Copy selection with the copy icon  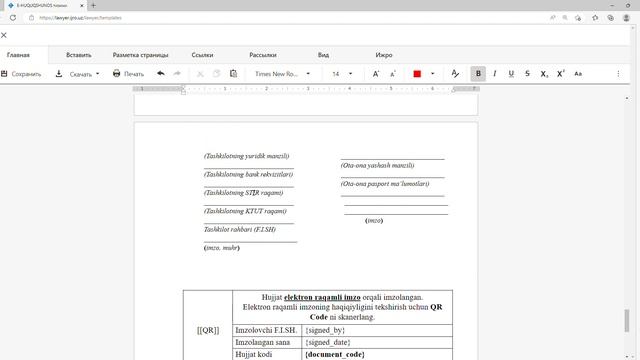coord(217,74)
